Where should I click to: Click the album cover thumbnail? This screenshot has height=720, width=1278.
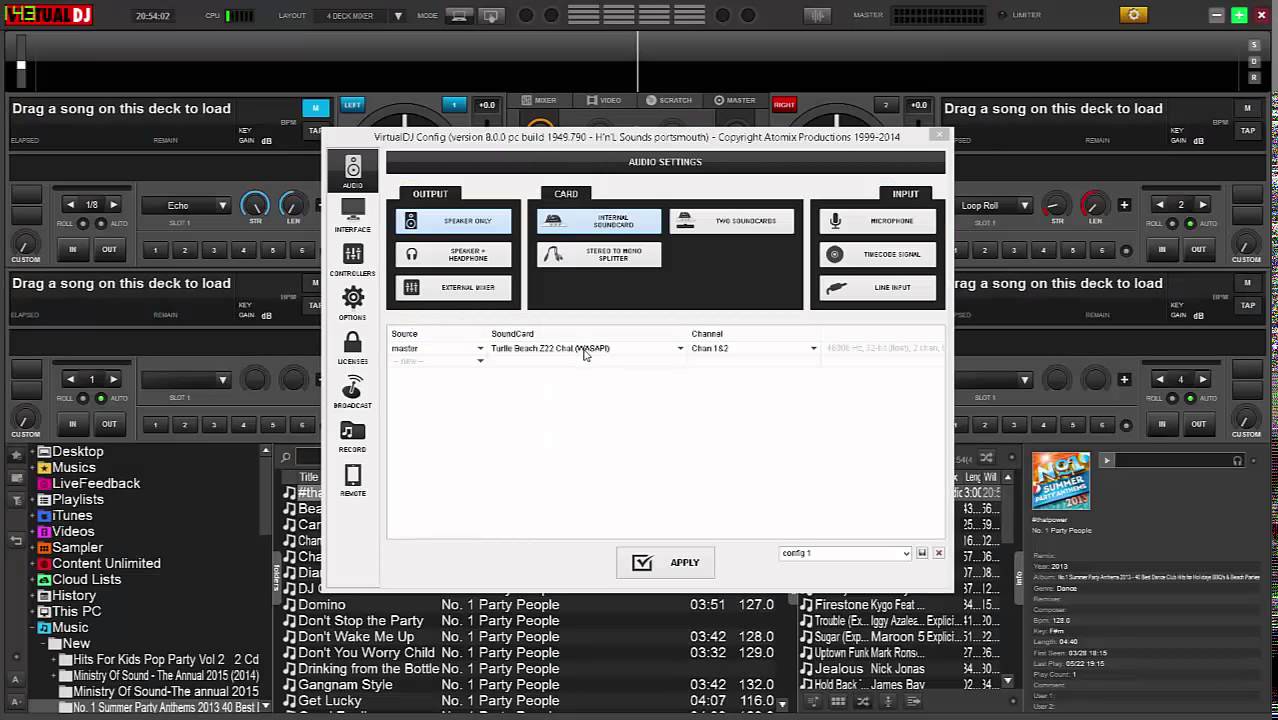(1061, 482)
